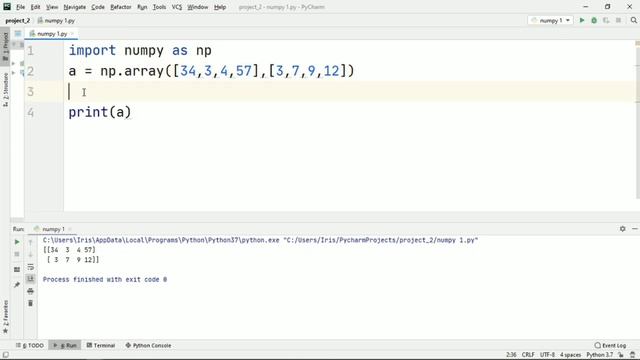Print the Run console output
640x360 pixels.
pos(30,291)
